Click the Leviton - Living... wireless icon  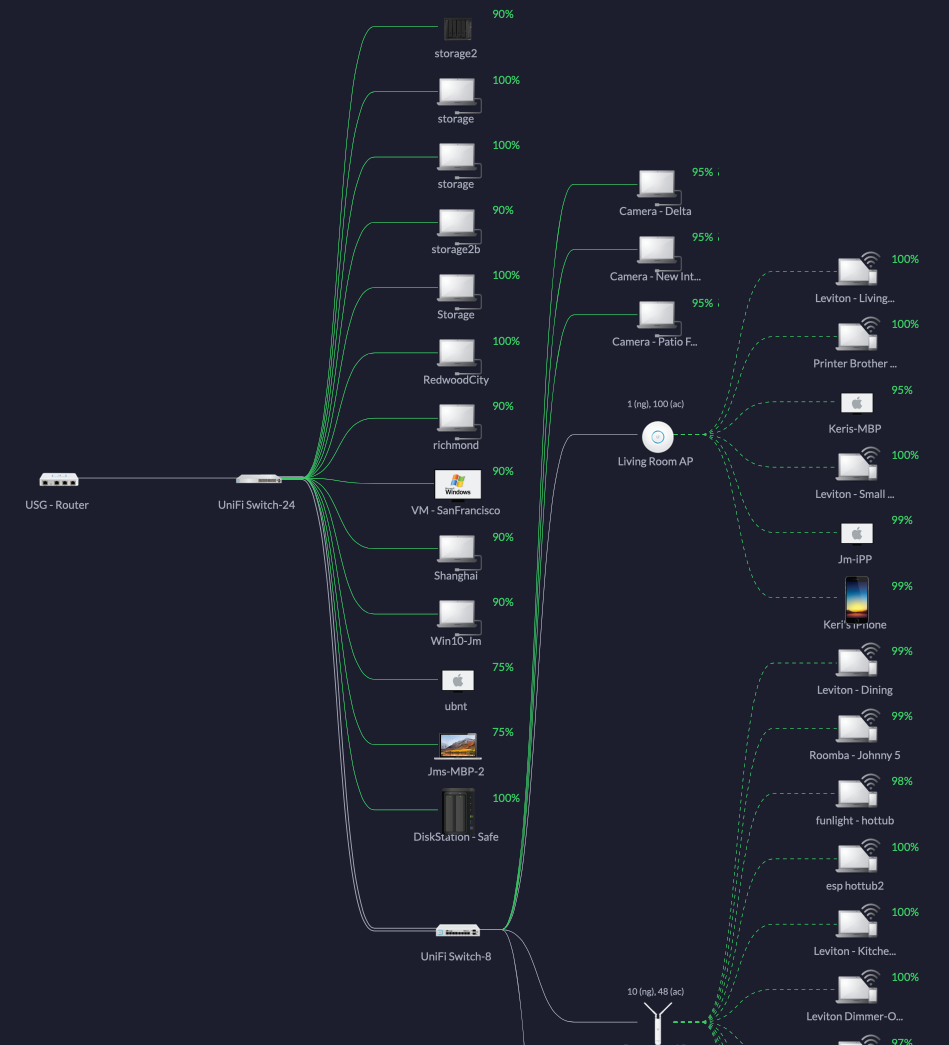click(859, 269)
